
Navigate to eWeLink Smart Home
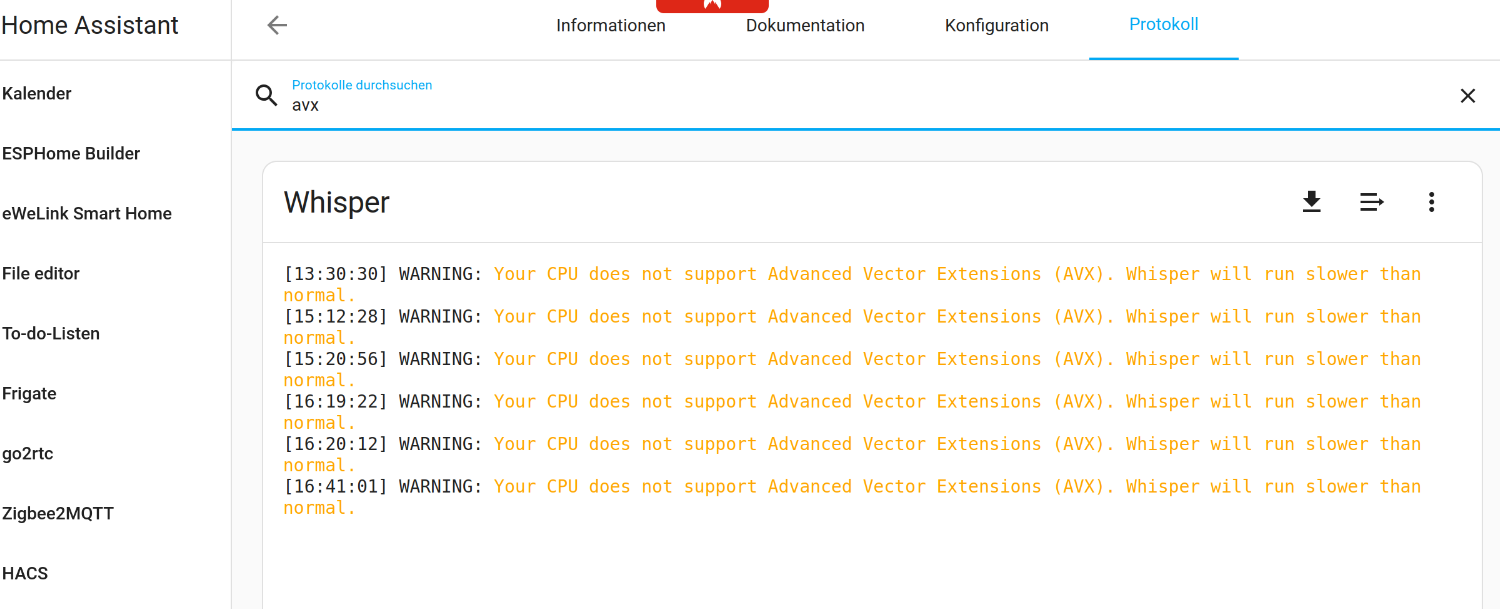click(87, 214)
